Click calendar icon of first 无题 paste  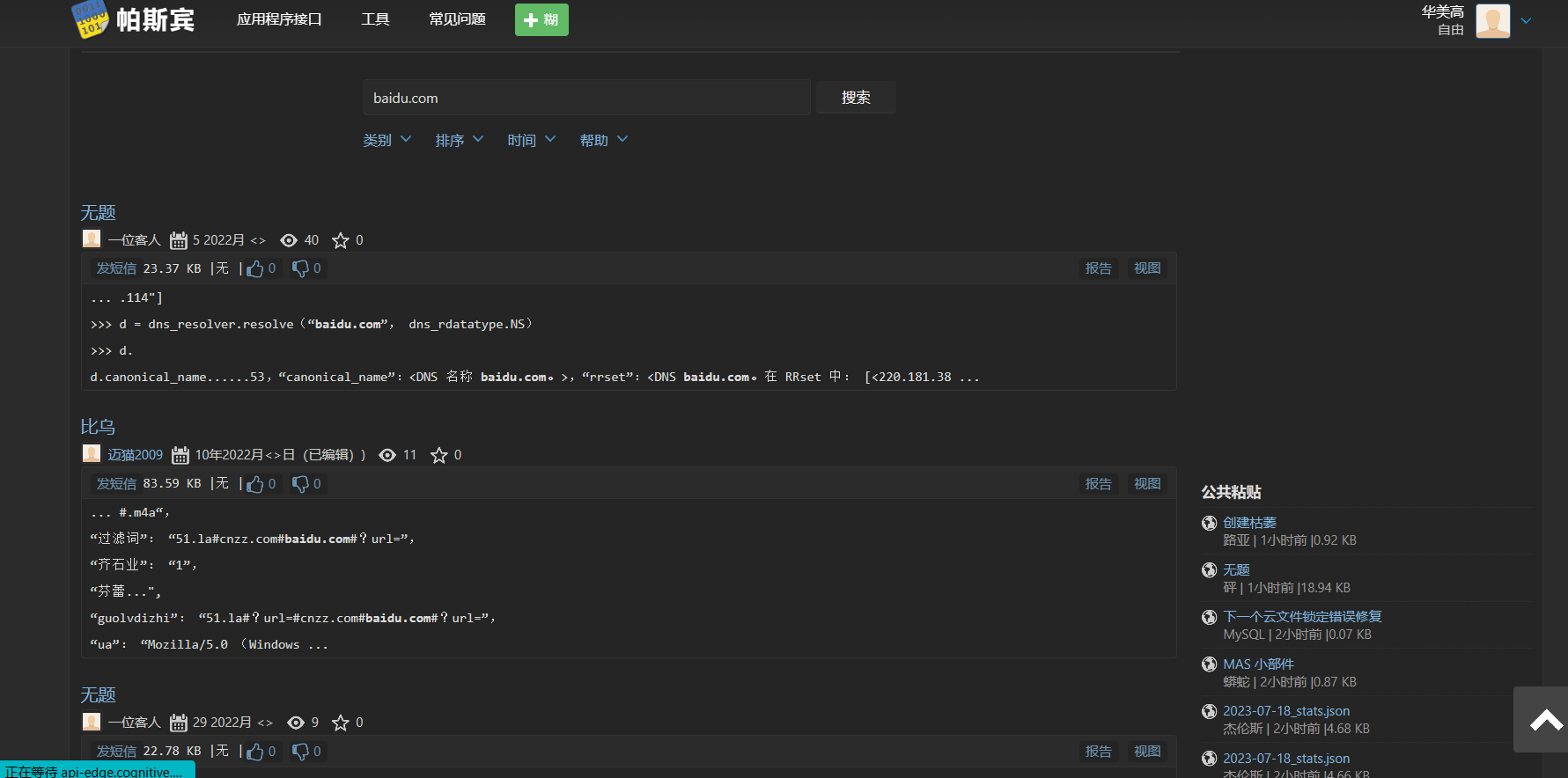click(x=179, y=240)
